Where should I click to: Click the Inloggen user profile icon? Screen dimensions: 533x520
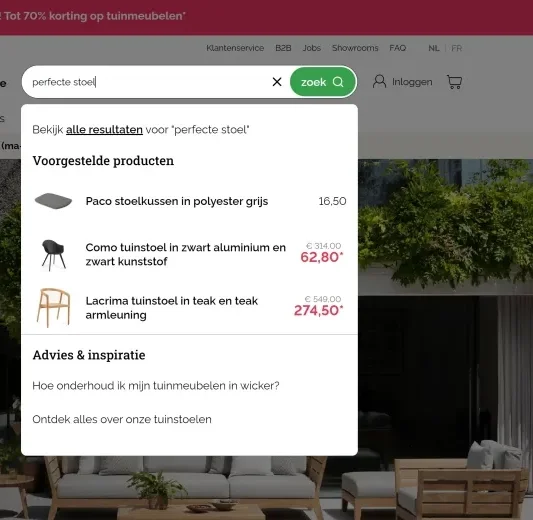coord(379,82)
